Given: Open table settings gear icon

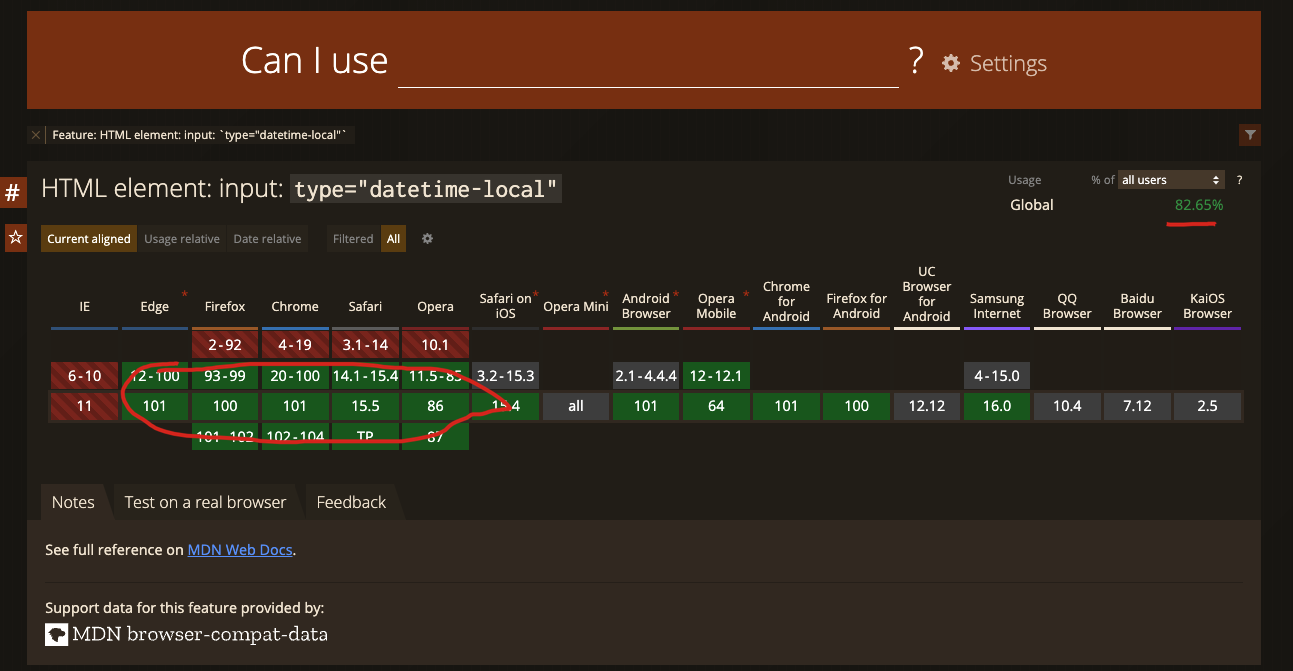Looking at the screenshot, I should [x=427, y=239].
